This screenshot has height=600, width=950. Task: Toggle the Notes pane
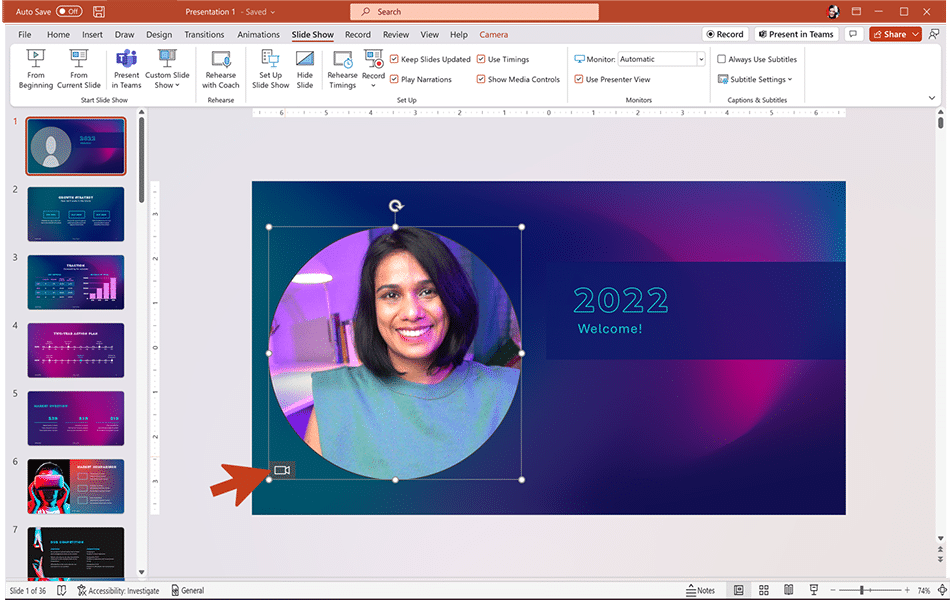pos(700,590)
